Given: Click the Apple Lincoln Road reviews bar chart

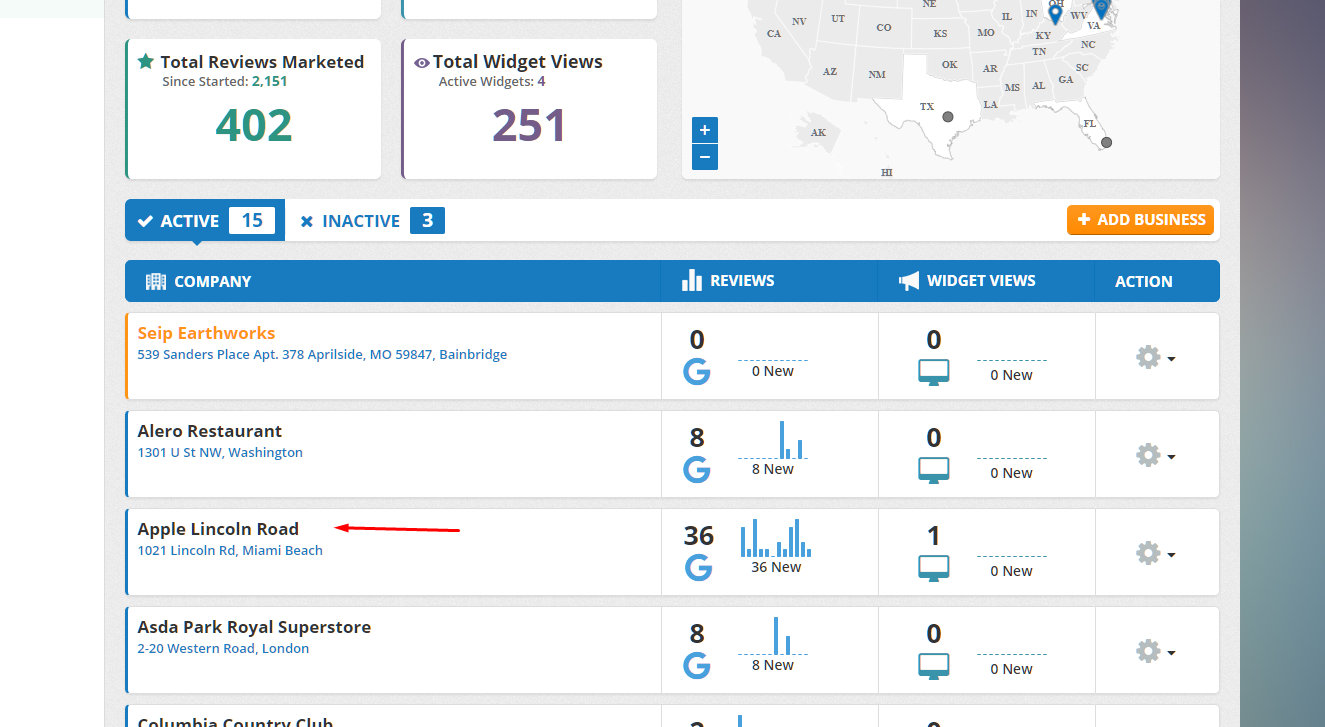Looking at the screenshot, I should pos(775,539).
